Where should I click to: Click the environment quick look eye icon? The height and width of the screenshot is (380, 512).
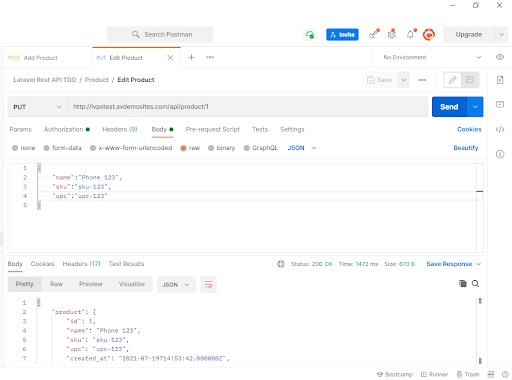pos(500,57)
